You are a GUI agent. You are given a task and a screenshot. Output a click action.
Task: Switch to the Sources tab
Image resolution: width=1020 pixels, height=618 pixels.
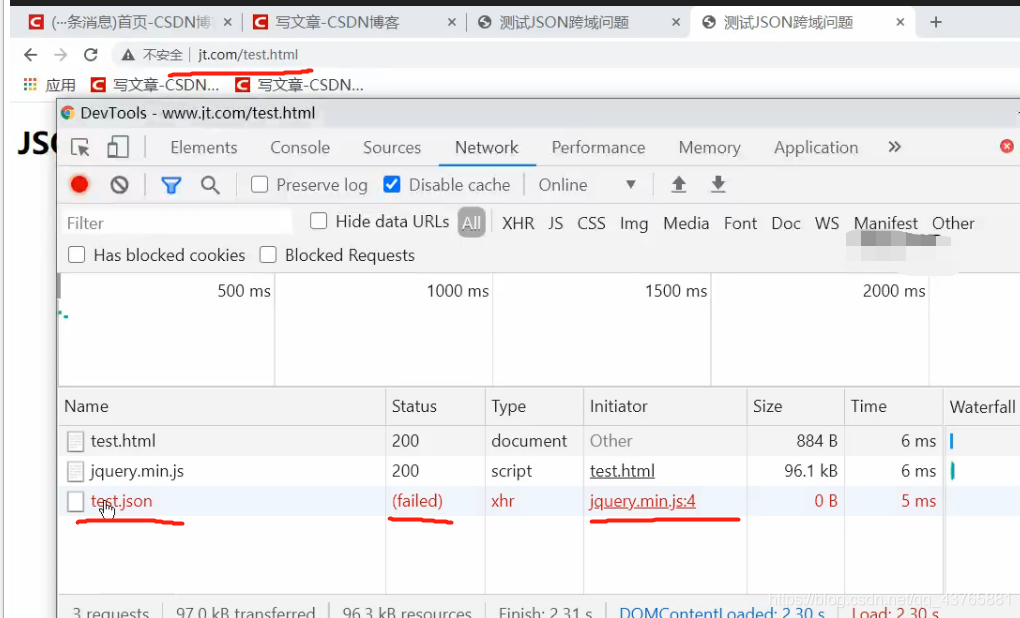coord(392,148)
